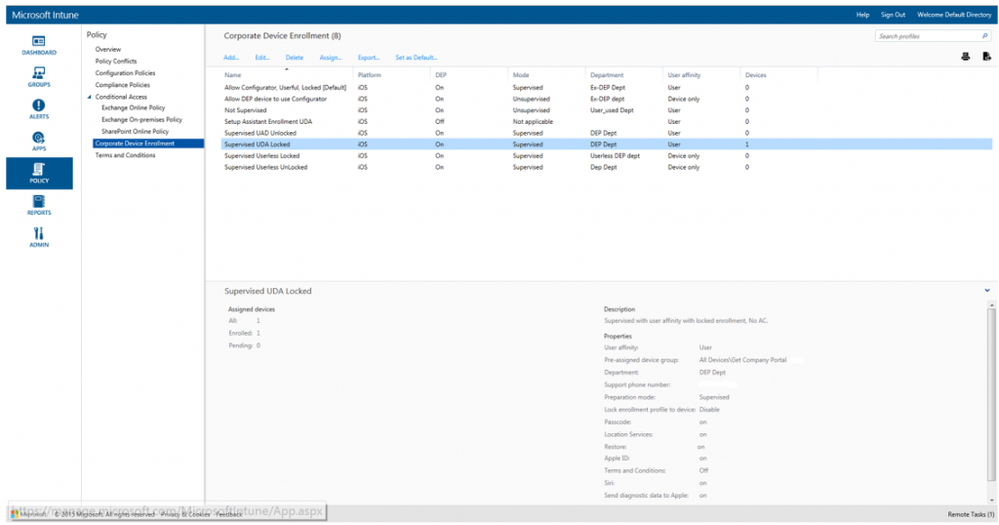
Task: Sort by the Devices column header
Action: pos(756,75)
